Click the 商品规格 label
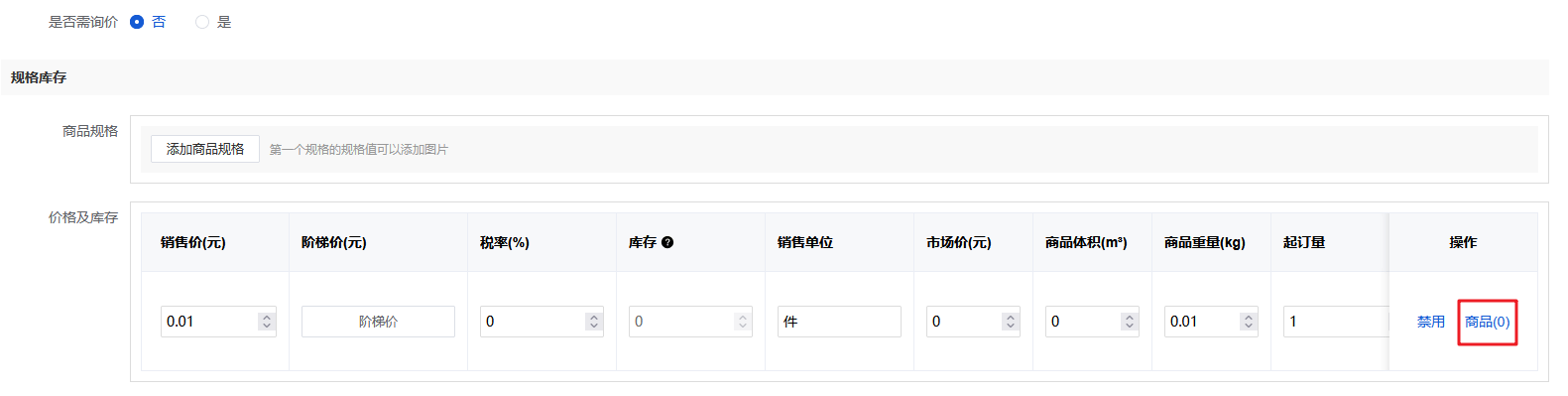The image size is (1568, 396). tap(90, 131)
